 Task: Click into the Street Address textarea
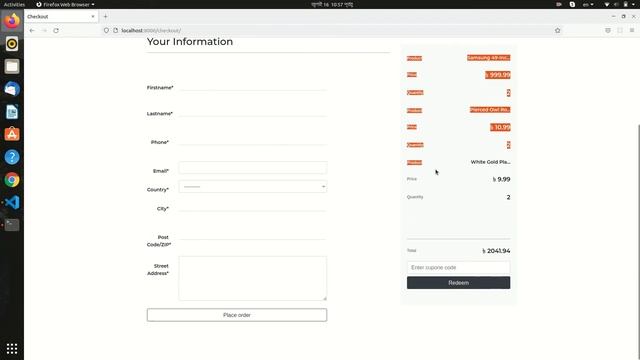pos(253,278)
